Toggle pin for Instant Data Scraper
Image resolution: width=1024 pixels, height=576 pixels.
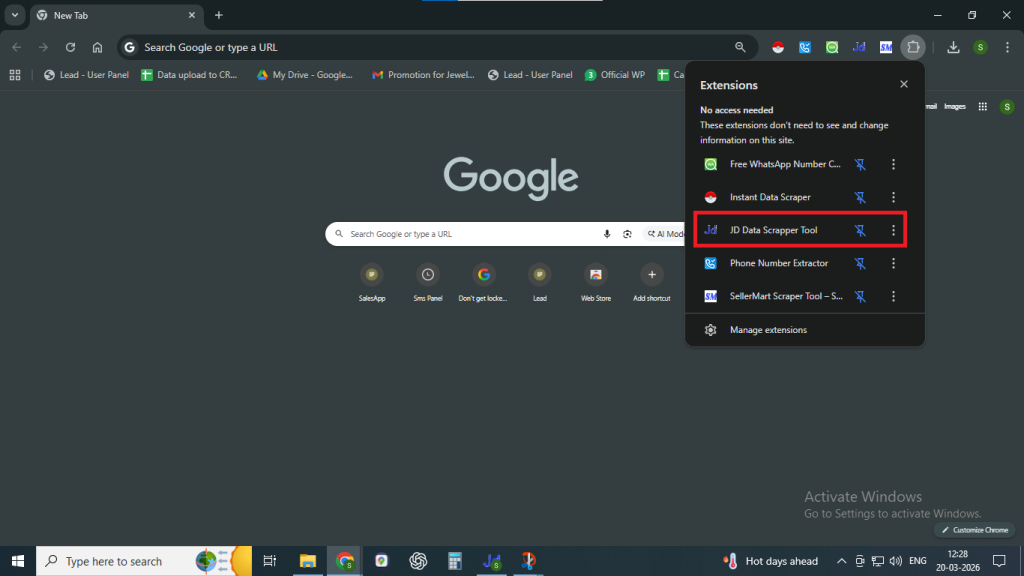pos(859,197)
